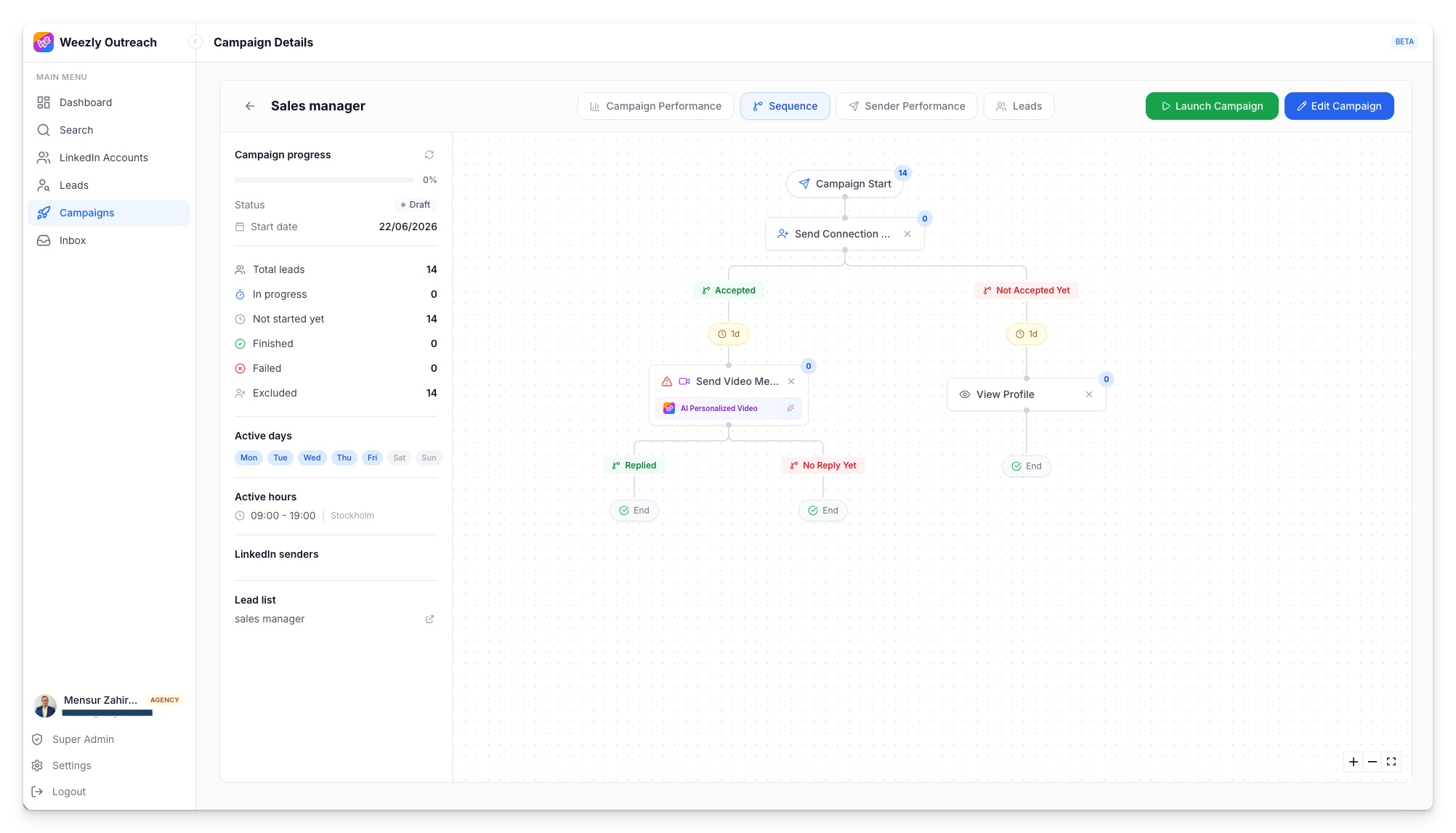The image size is (1456, 833).
Task: Click the Finished check circle icon
Action: pos(240,344)
